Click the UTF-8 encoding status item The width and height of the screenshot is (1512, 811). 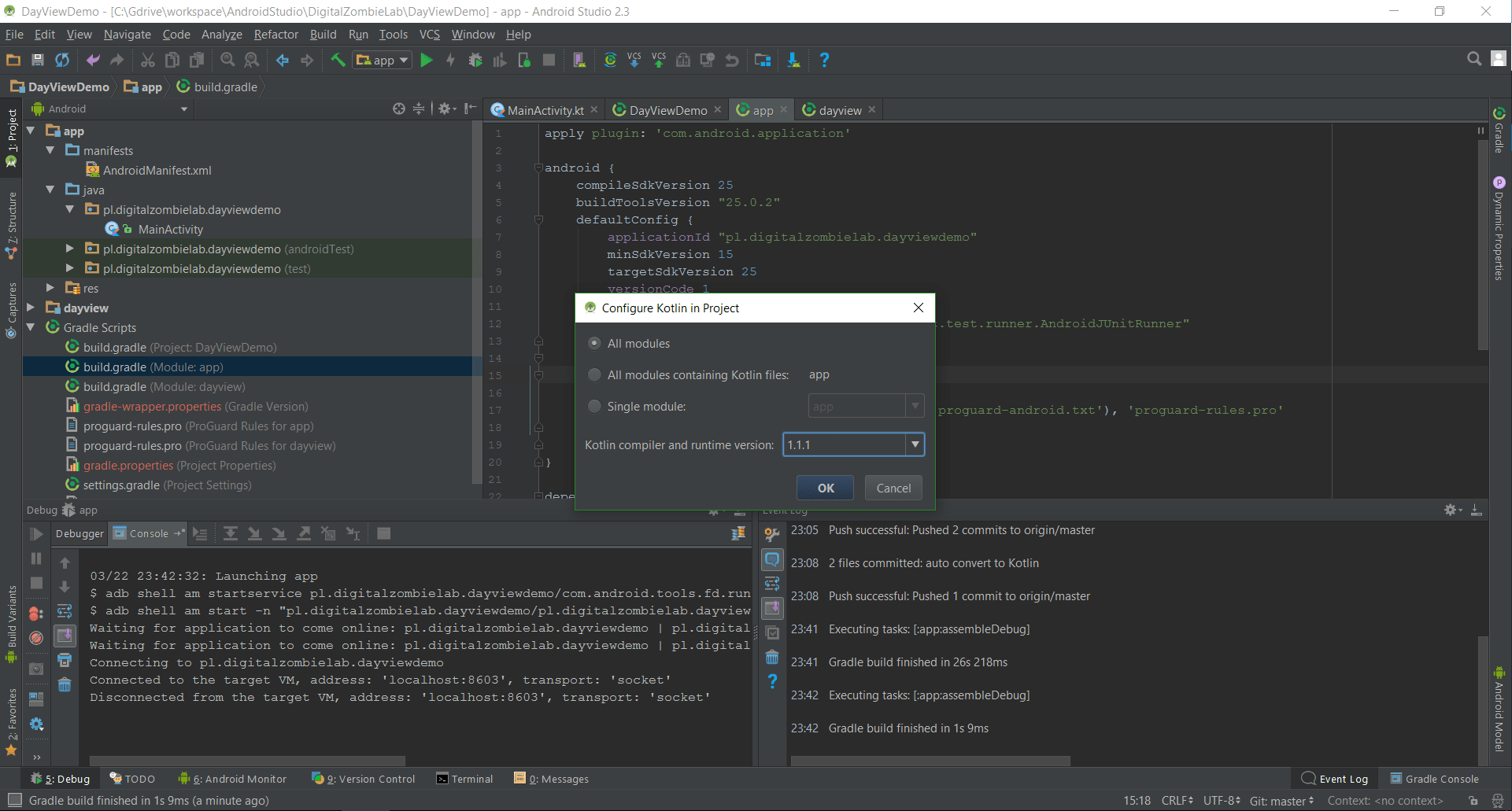click(1222, 801)
